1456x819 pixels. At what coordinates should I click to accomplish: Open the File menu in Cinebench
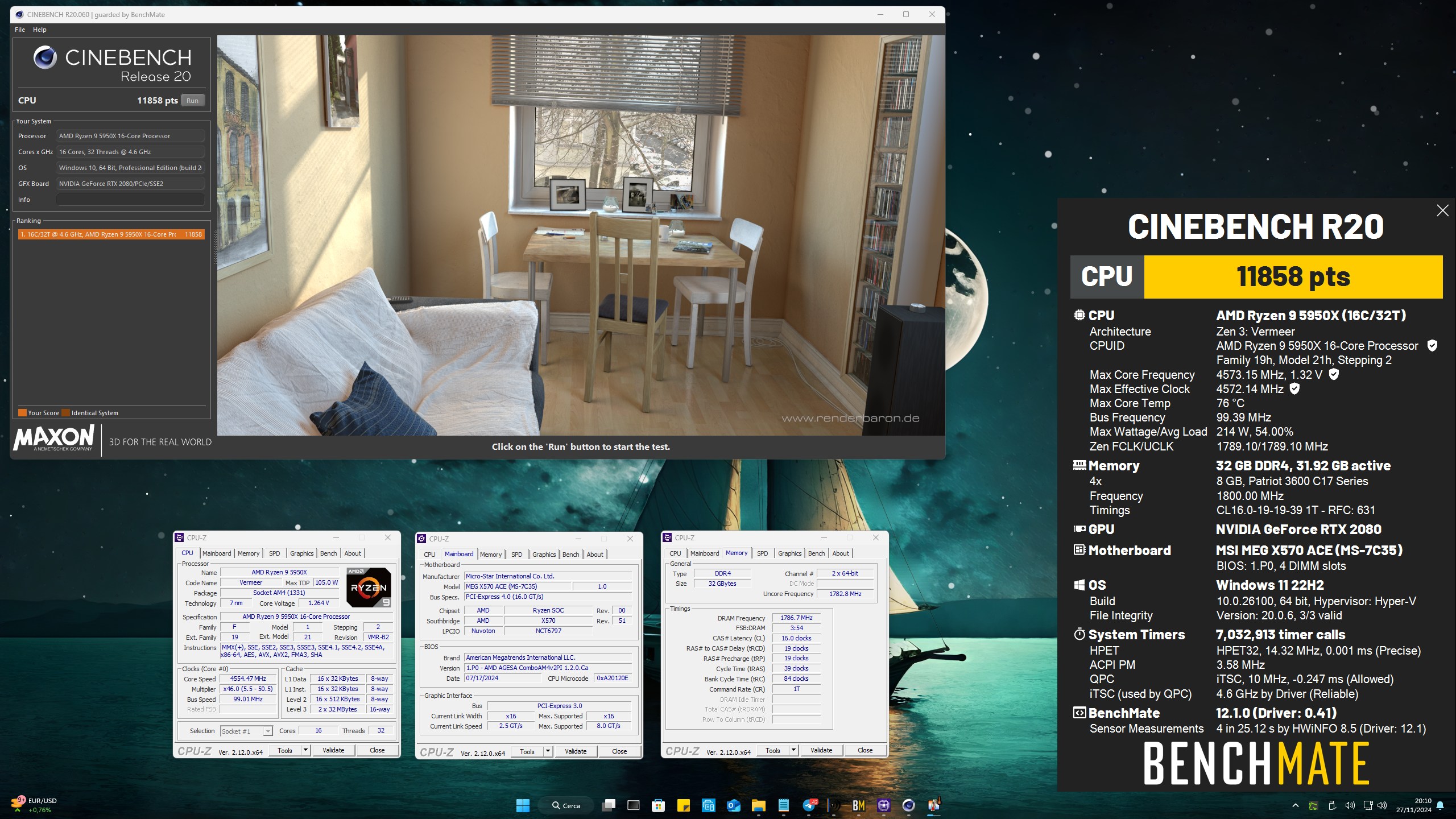tap(20, 30)
